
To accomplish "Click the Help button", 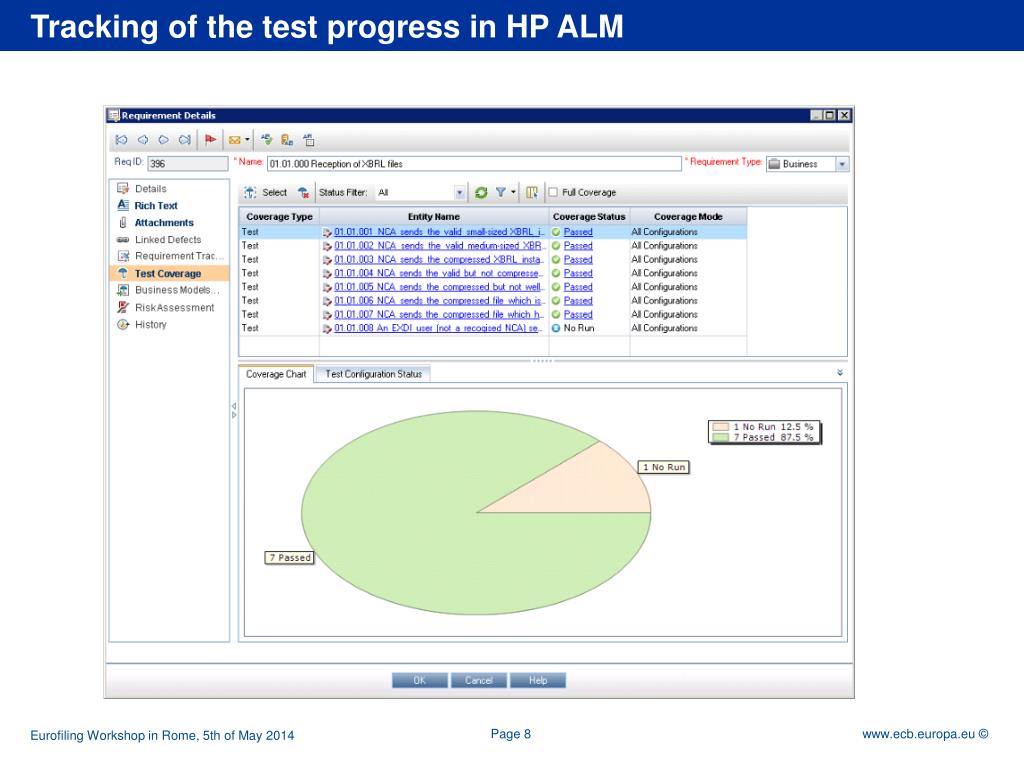I will (538, 680).
